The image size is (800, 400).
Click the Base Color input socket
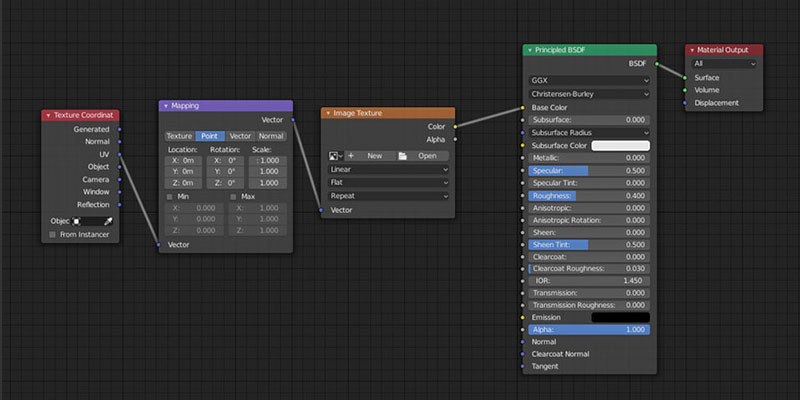pyautogui.click(x=522, y=108)
